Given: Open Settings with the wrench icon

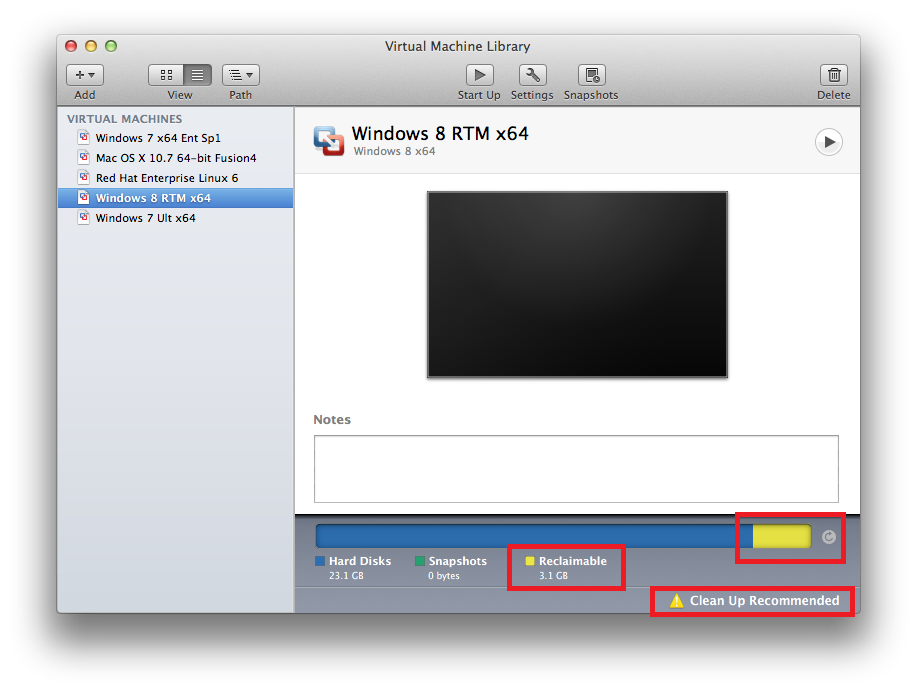Looking at the screenshot, I should pos(533,75).
